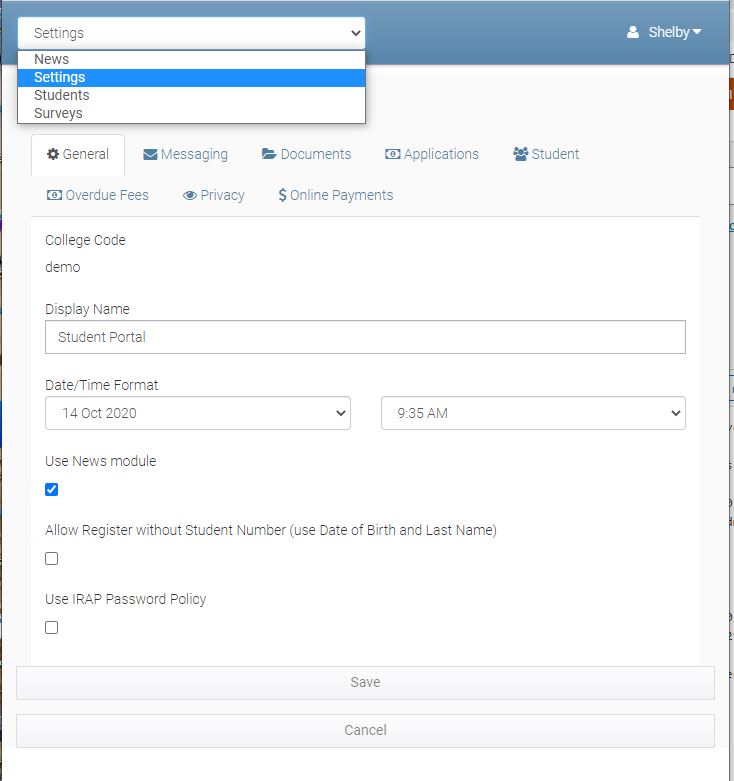
Task: Choose Surveys in the dropdown list
Action: click(58, 113)
